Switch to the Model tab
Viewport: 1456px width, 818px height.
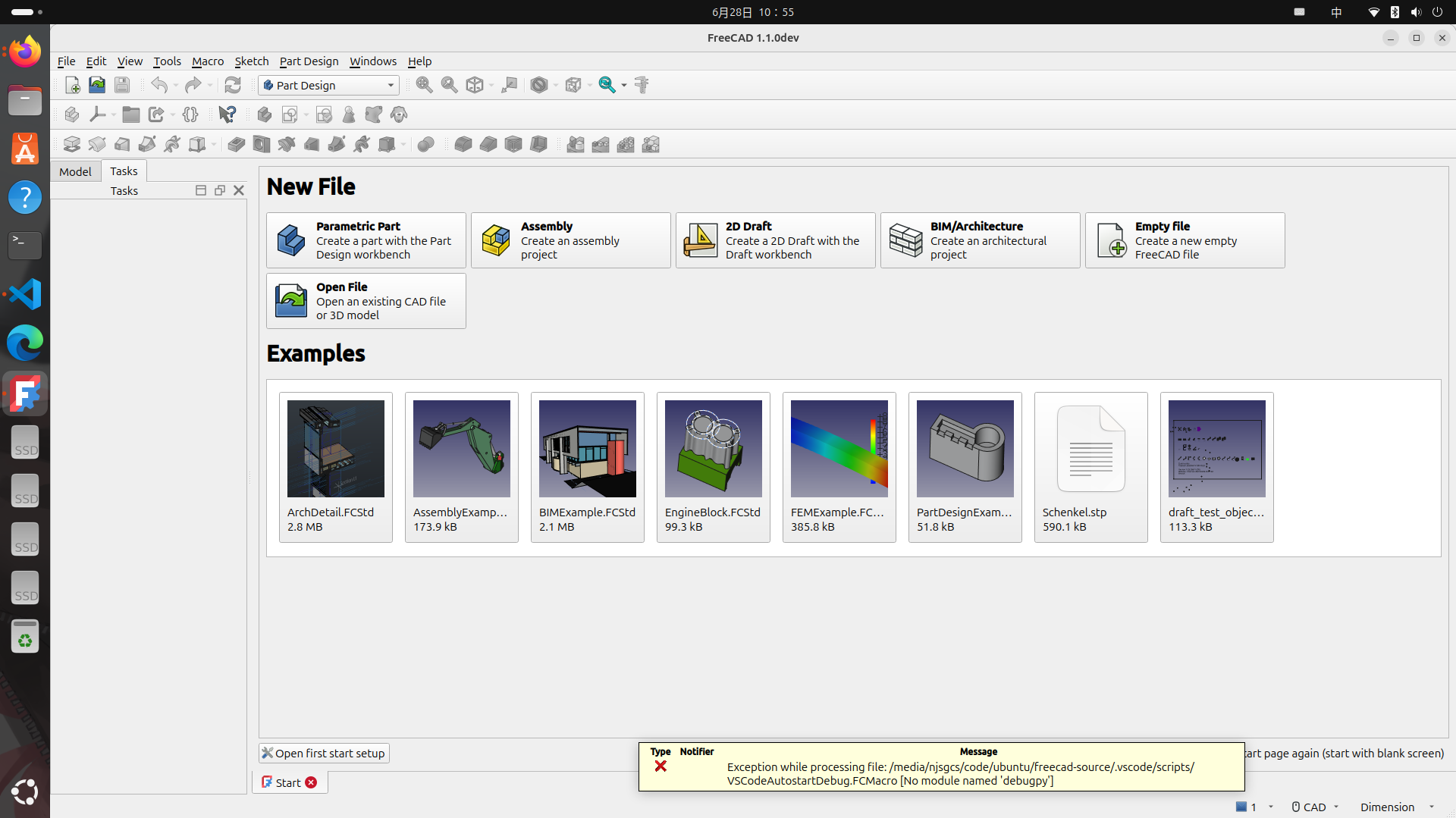(74, 171)
